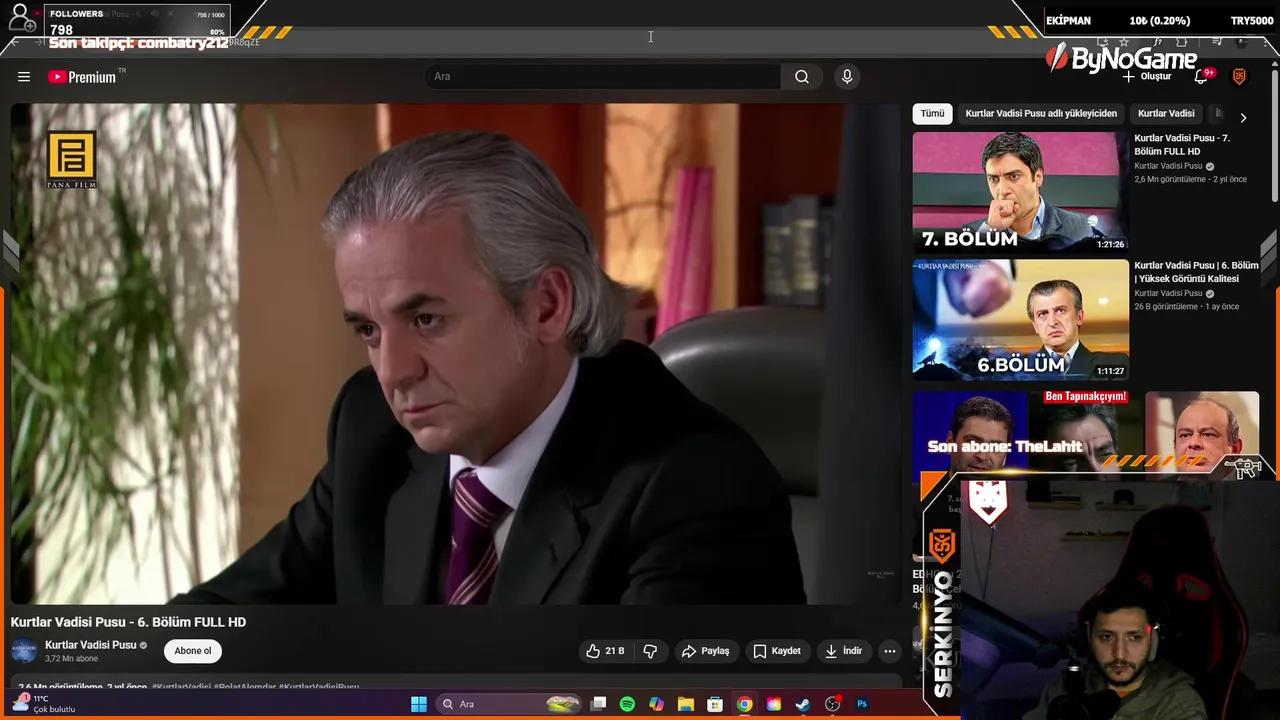
Task: Start voice search with microphone icon
Action: click(x=847, y=77)
